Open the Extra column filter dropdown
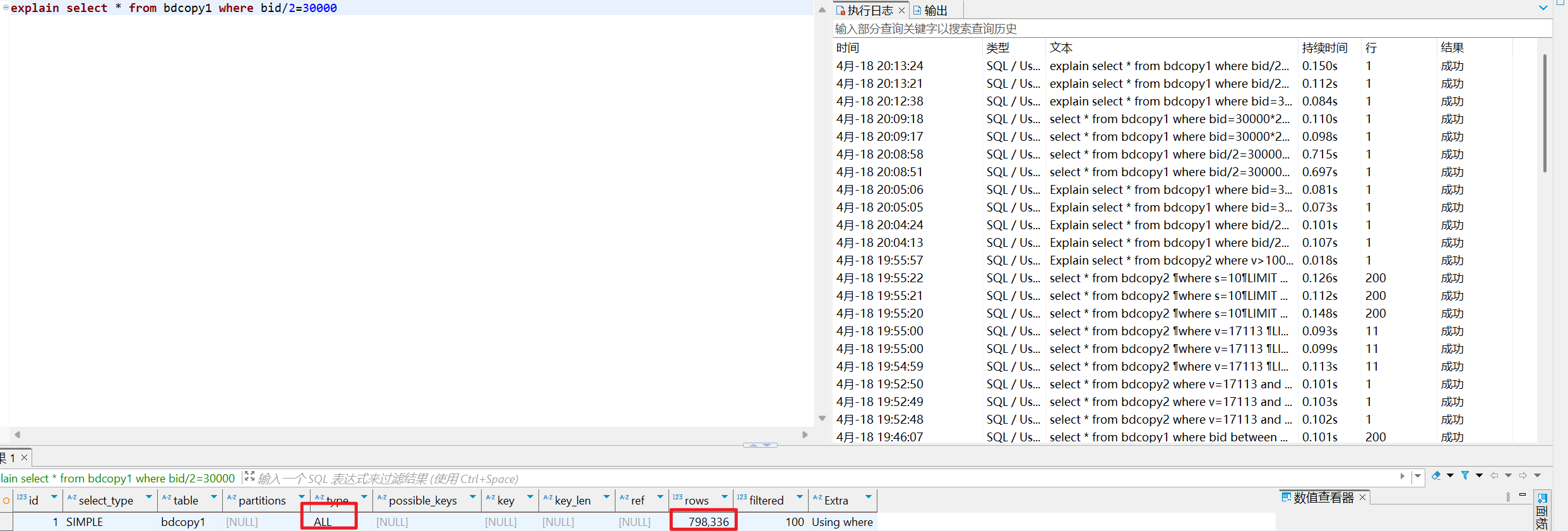Image resolution: width=1568 pixels, height=531 pixels. point(869,497)
